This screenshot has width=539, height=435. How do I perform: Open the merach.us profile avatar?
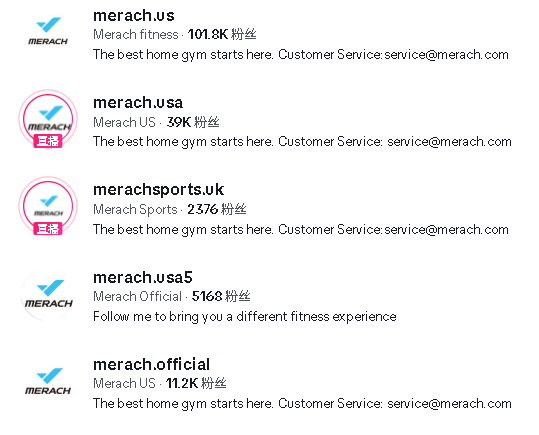48,31
